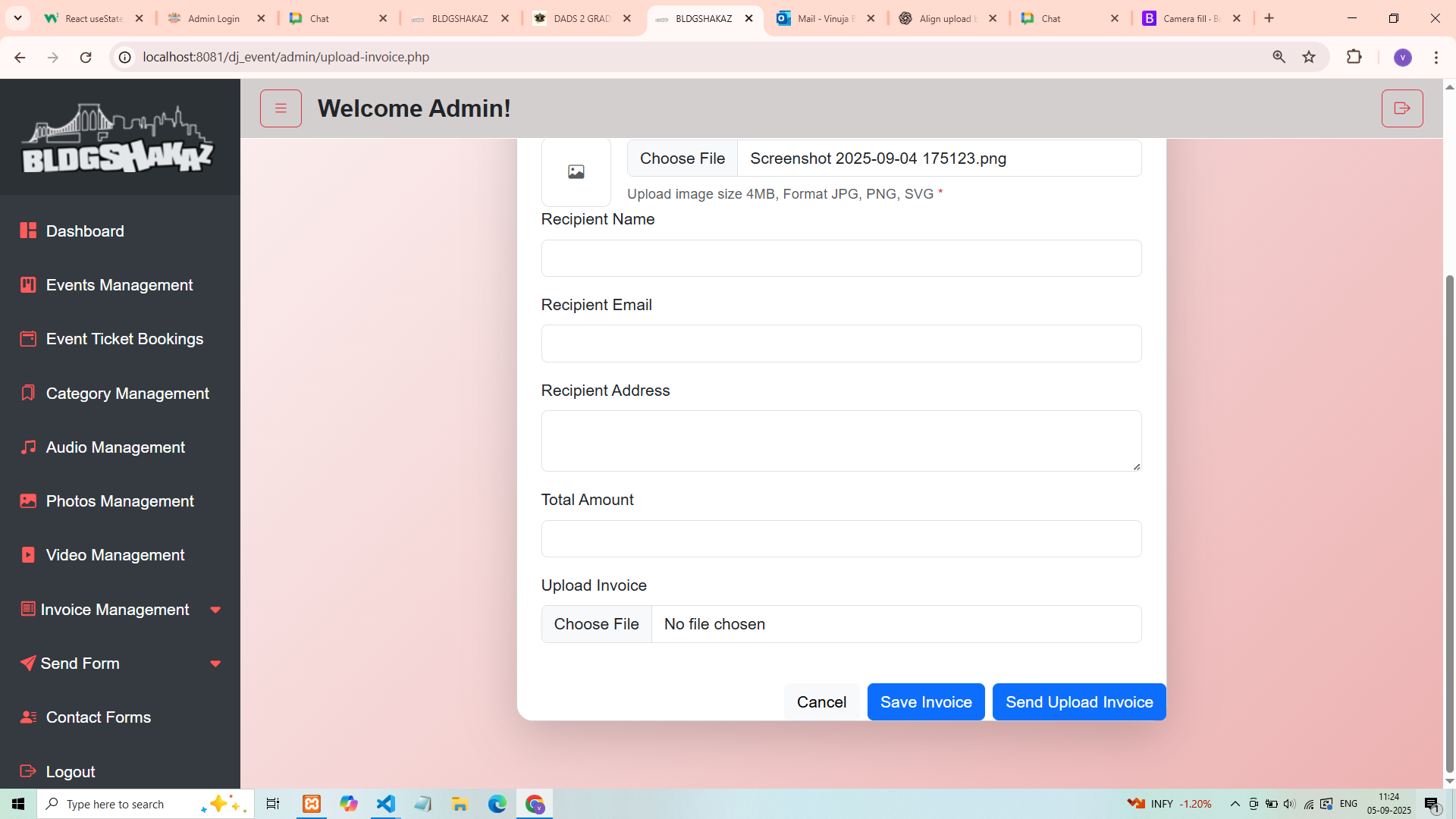This screenshot has height=819, width=1456.
Task: Click Choose File for Upload Invoice
Action: 596,624
